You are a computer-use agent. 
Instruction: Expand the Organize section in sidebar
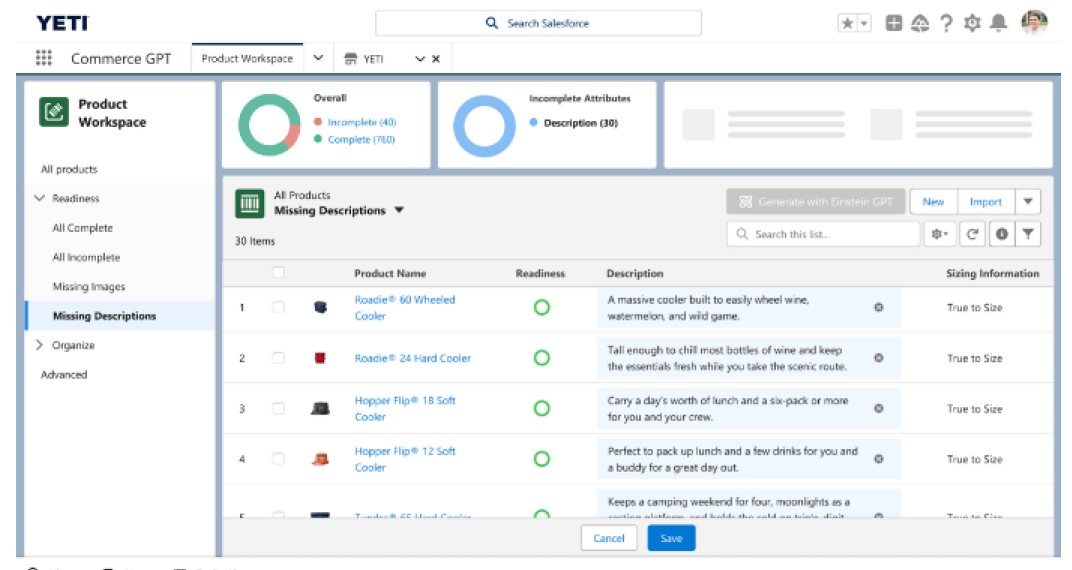click(39, 345)
